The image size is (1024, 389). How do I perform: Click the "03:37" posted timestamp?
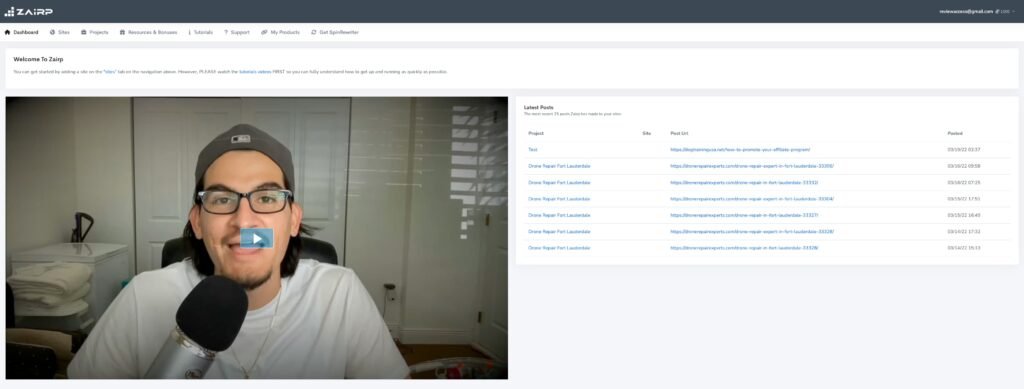pos(963,149)
